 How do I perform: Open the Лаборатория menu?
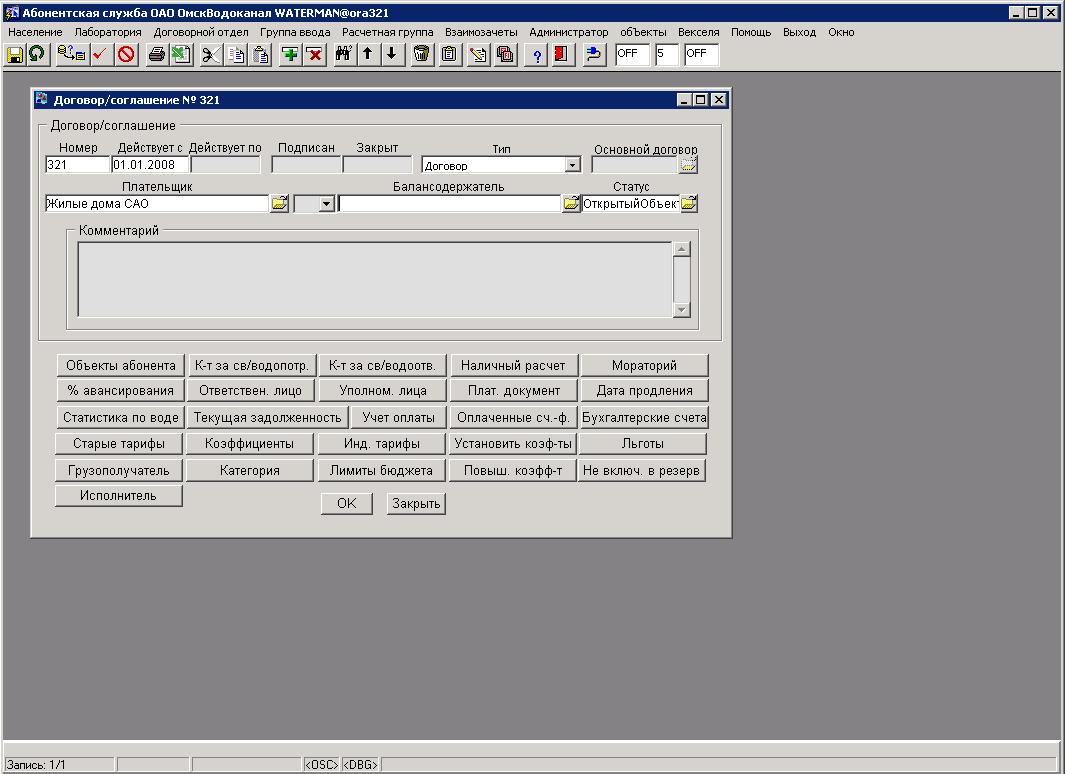pyautogui.click(x=108, y=32)
